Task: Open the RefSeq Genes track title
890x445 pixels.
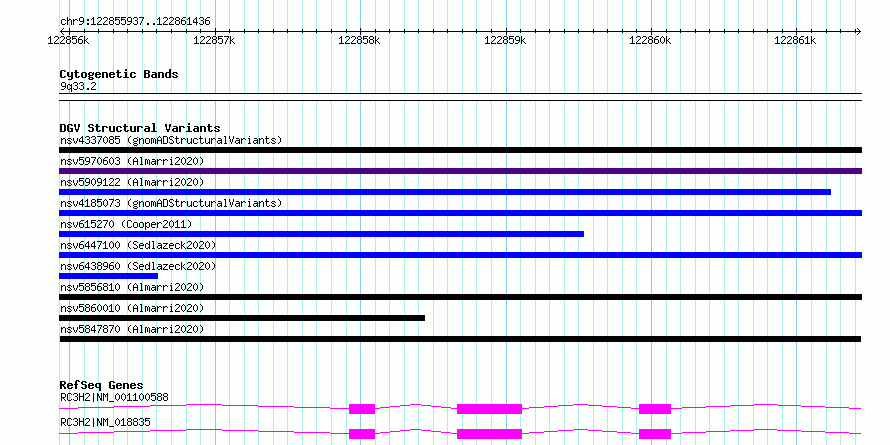Action: [x=101, y=385]
